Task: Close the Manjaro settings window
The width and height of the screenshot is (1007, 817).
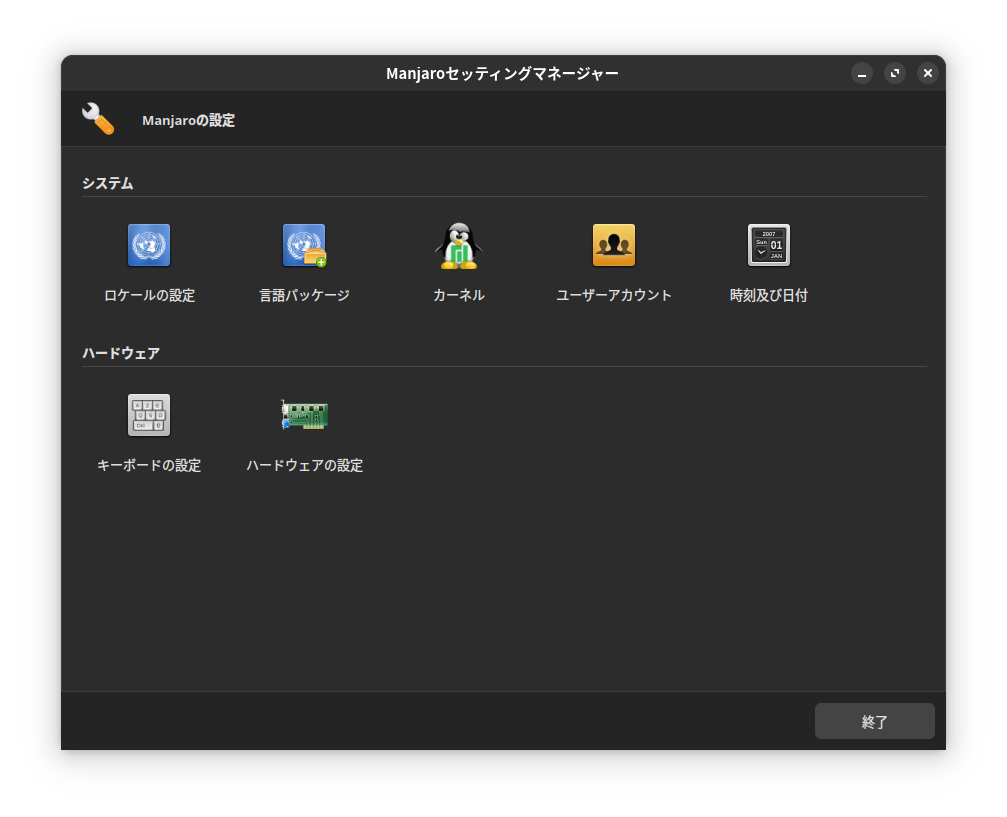Action: pyautogui.click(x=927, y=73)
